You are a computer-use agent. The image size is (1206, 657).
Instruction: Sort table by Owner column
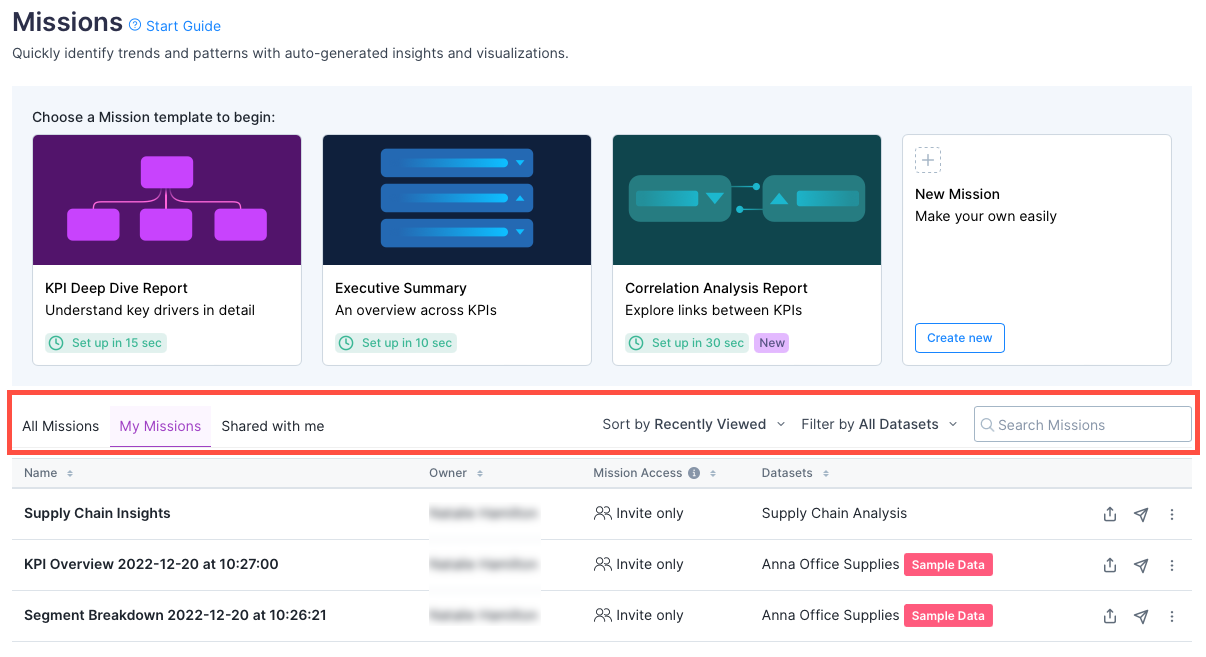click(x=480, y=473)
